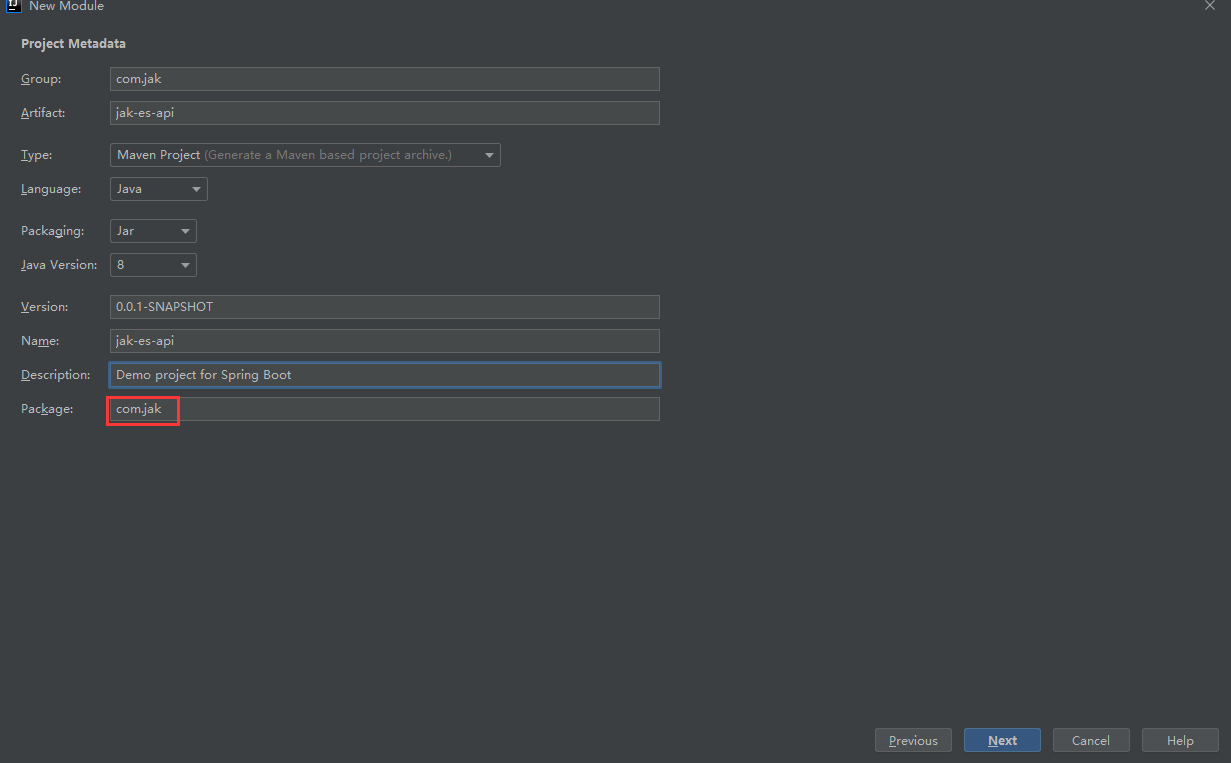This screenshot has width=1231, height=763.
Task: Click the Description label
Action: (55, 375)
